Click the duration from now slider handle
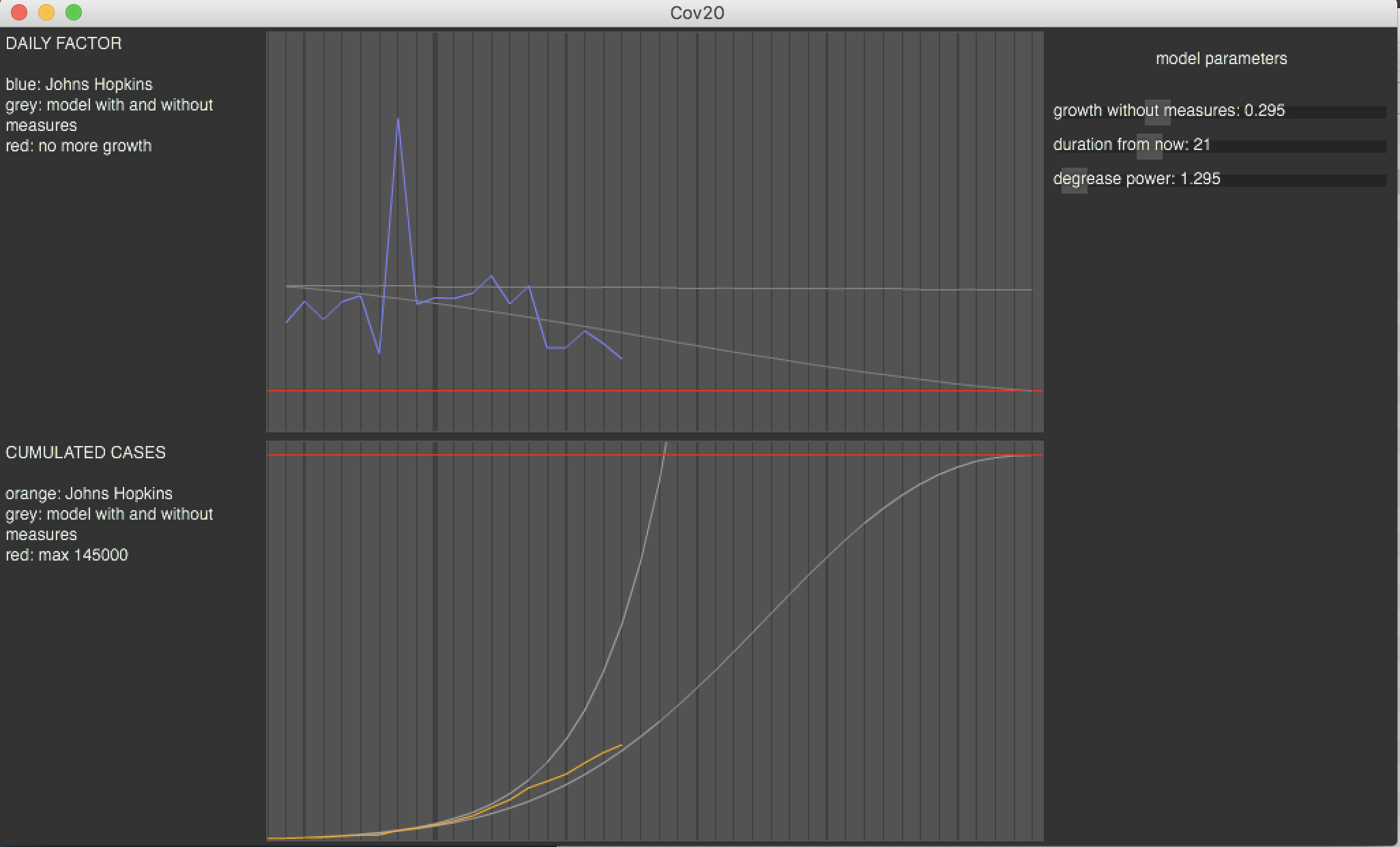Screen dimensions: 1400x847 (1150, 147)
